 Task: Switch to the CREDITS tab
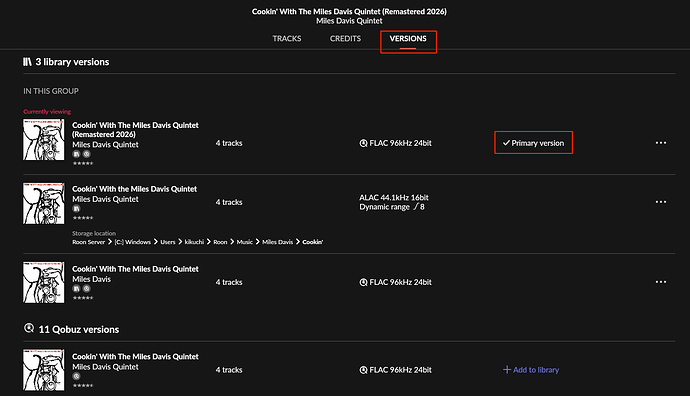pyautogui.click(x=345, y=39)
